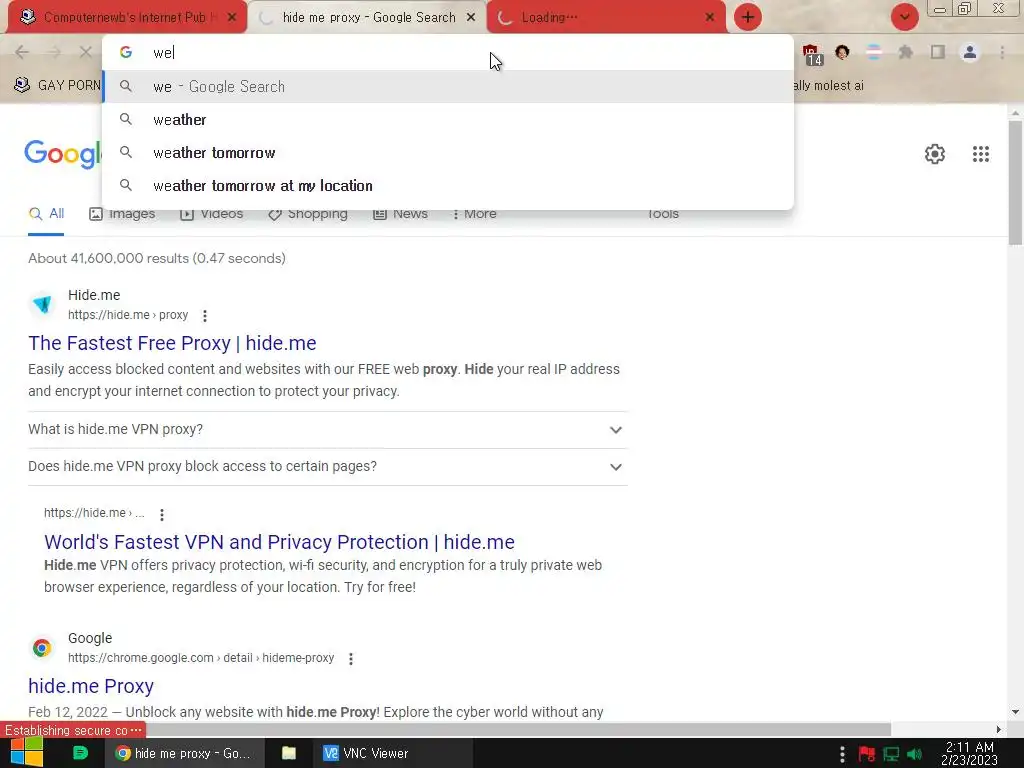Click the red flag tray icon
Image resolution: width=1024 pixels, height=768 pixels.
coord(867,754)
